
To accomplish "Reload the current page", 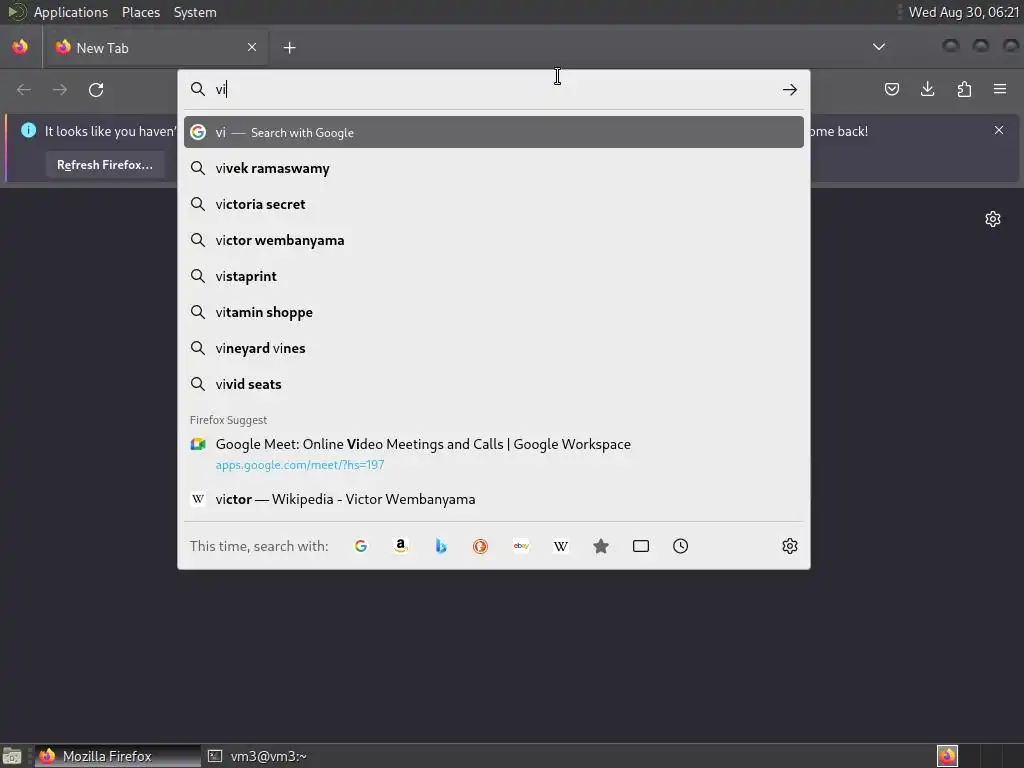I will [96, 89].
